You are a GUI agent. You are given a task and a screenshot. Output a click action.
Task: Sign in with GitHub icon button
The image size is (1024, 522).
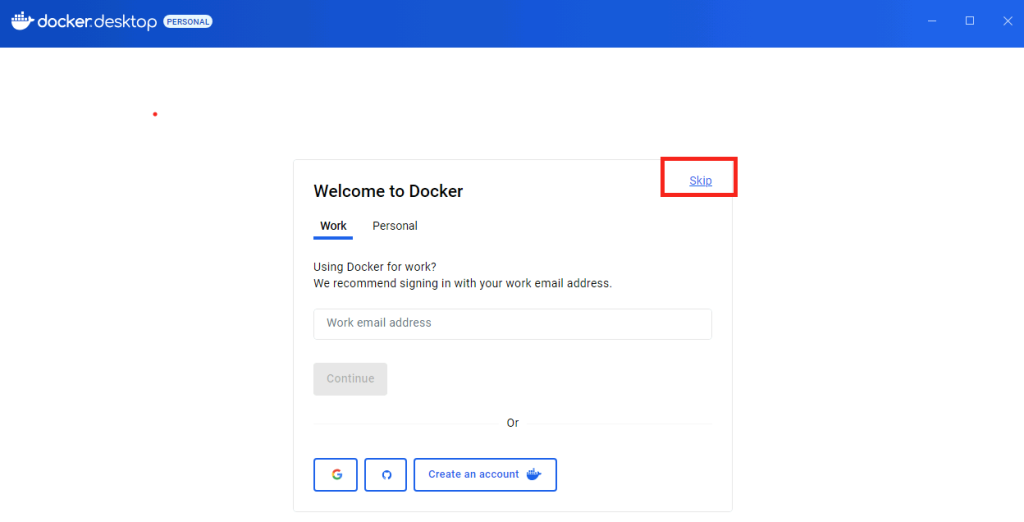tap(386, 474)
